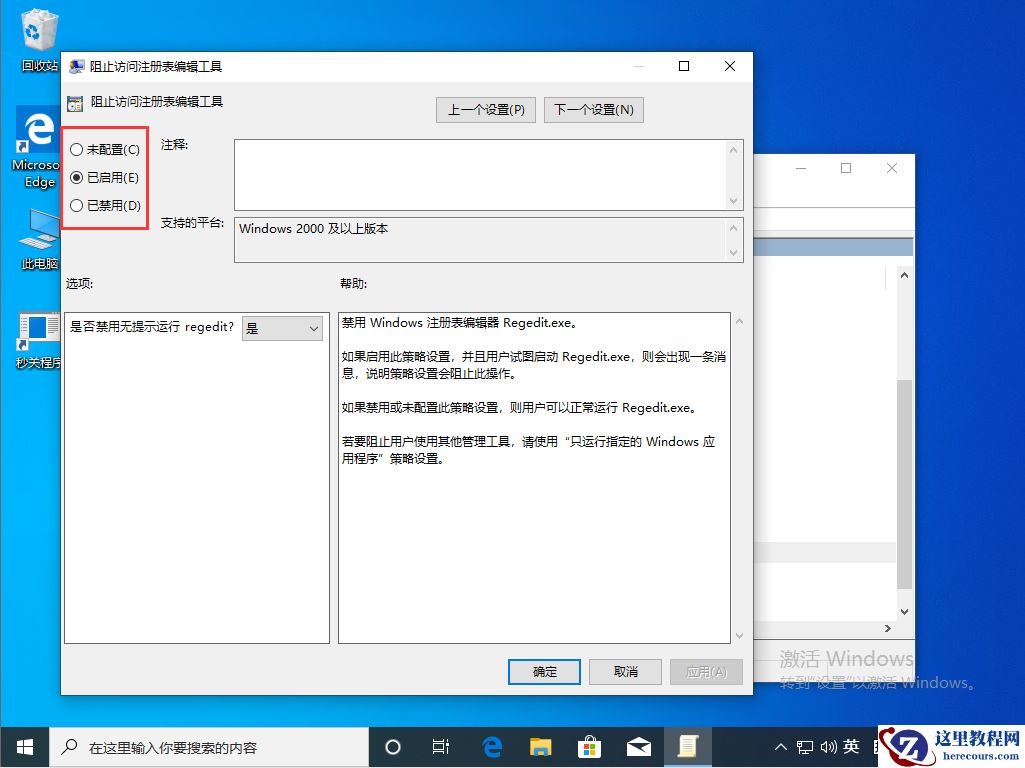1025x768 pixels.
Task: Open Microsoft Edge from the taskbar
Action: [x=491, y=746]
